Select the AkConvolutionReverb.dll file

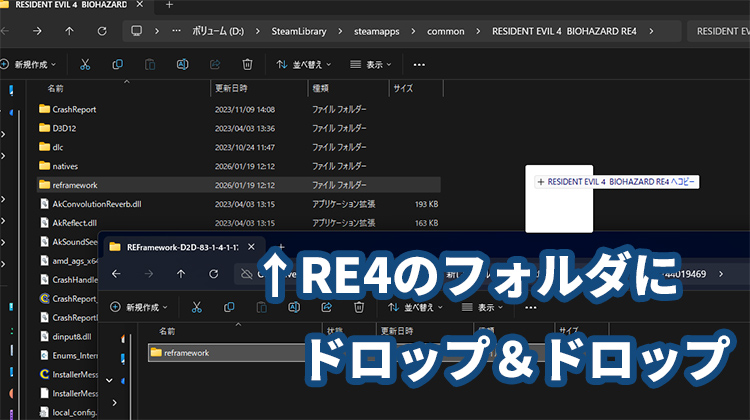pyautogui.click(x=96, y=203)
